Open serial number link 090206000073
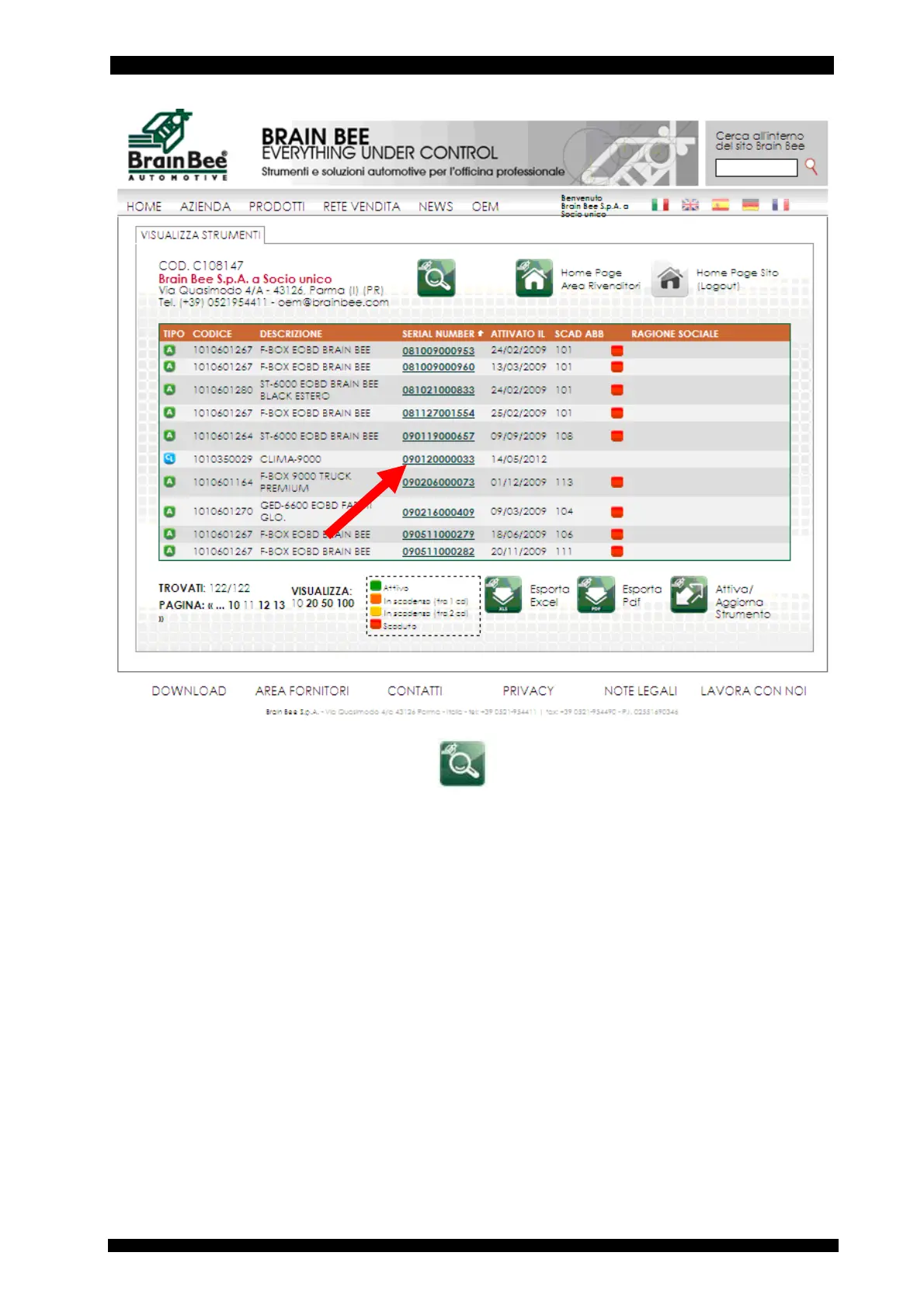The height and width of the screenshot is (1308, 924). [438, 482]
